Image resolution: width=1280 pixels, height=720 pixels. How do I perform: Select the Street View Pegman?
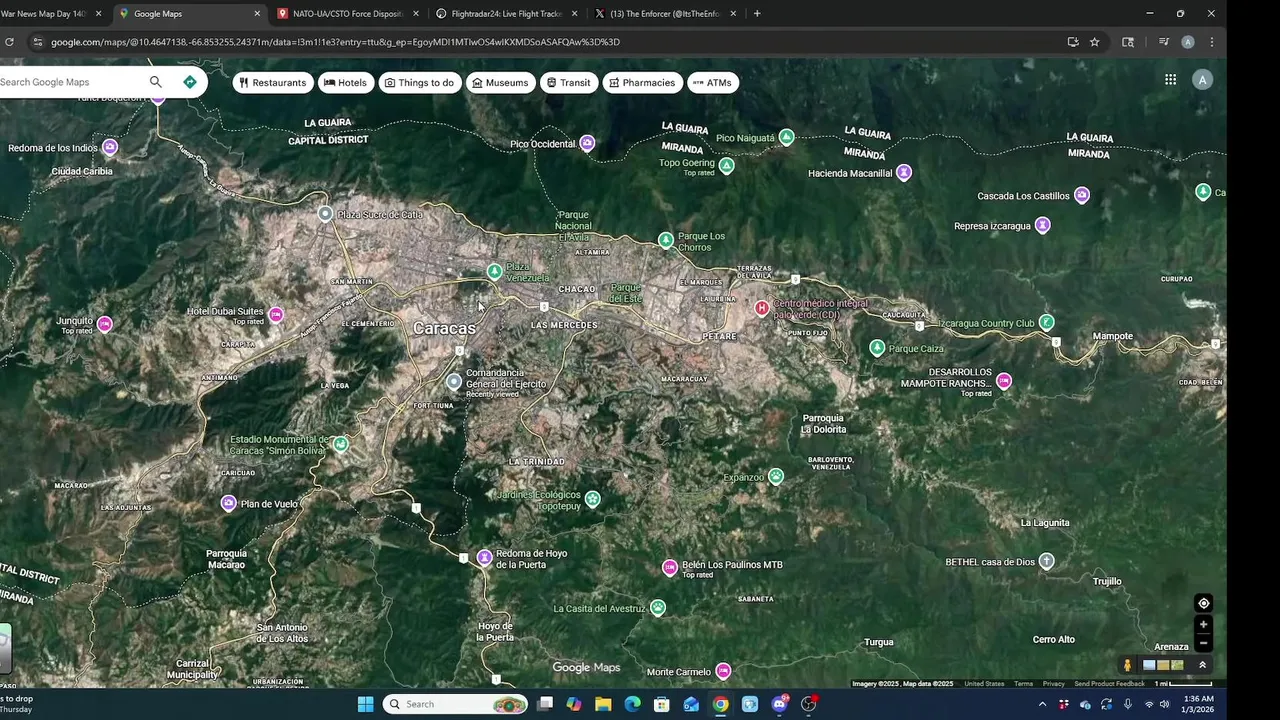1127,665
